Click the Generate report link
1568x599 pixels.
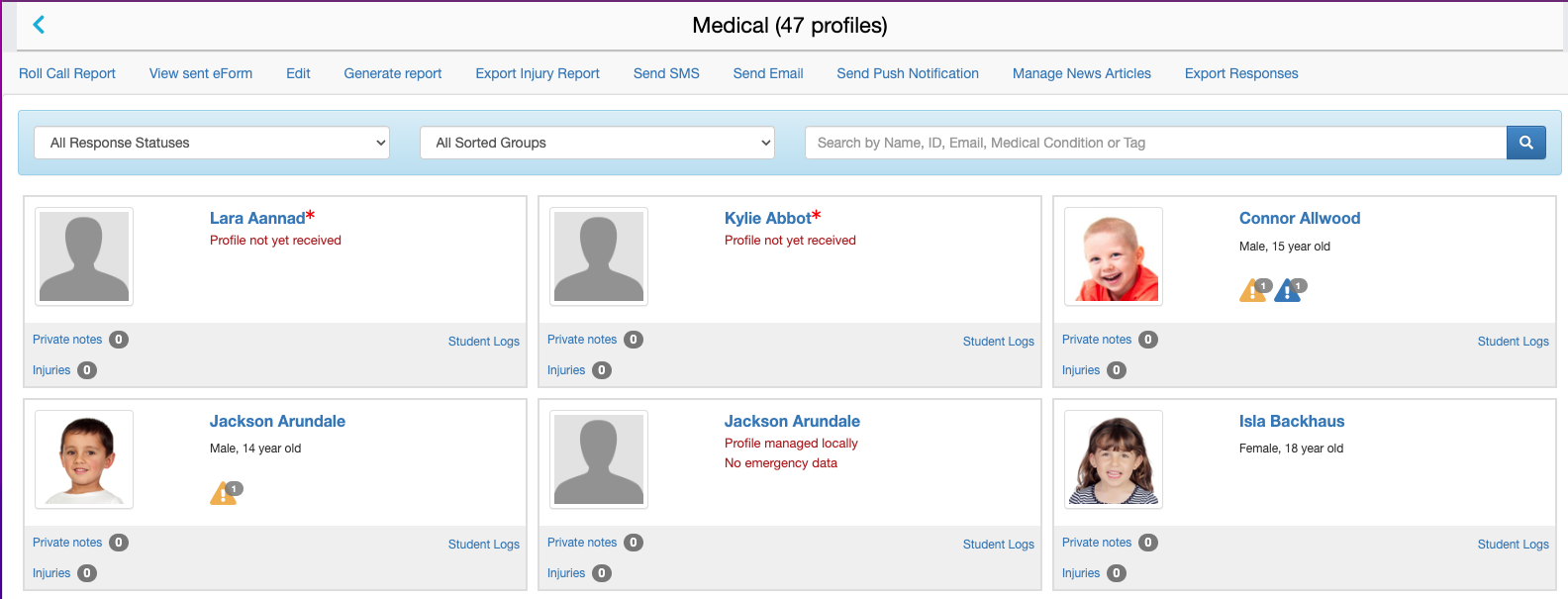393,73
